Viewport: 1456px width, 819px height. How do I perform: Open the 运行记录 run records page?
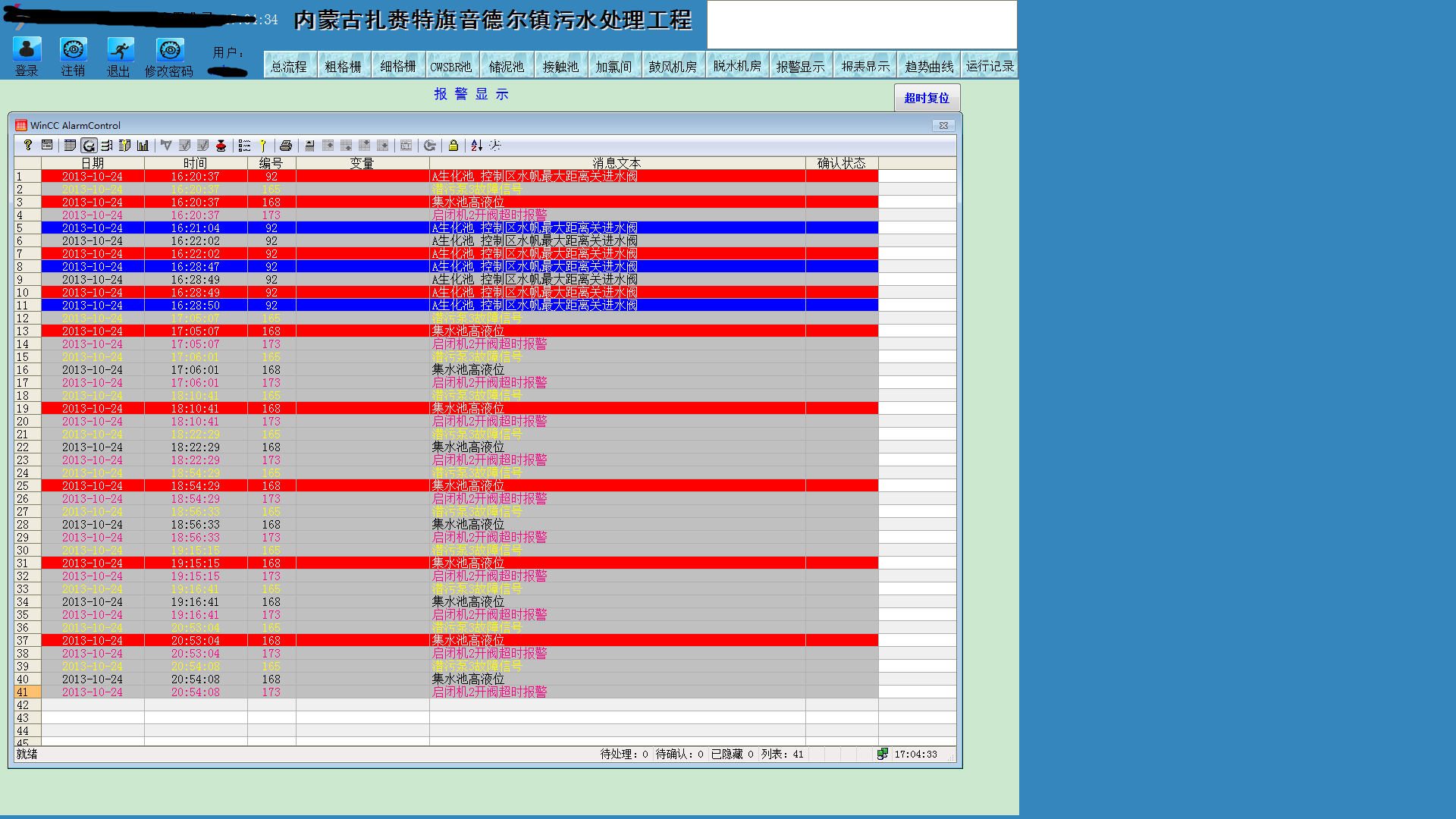tap(990, 67)
